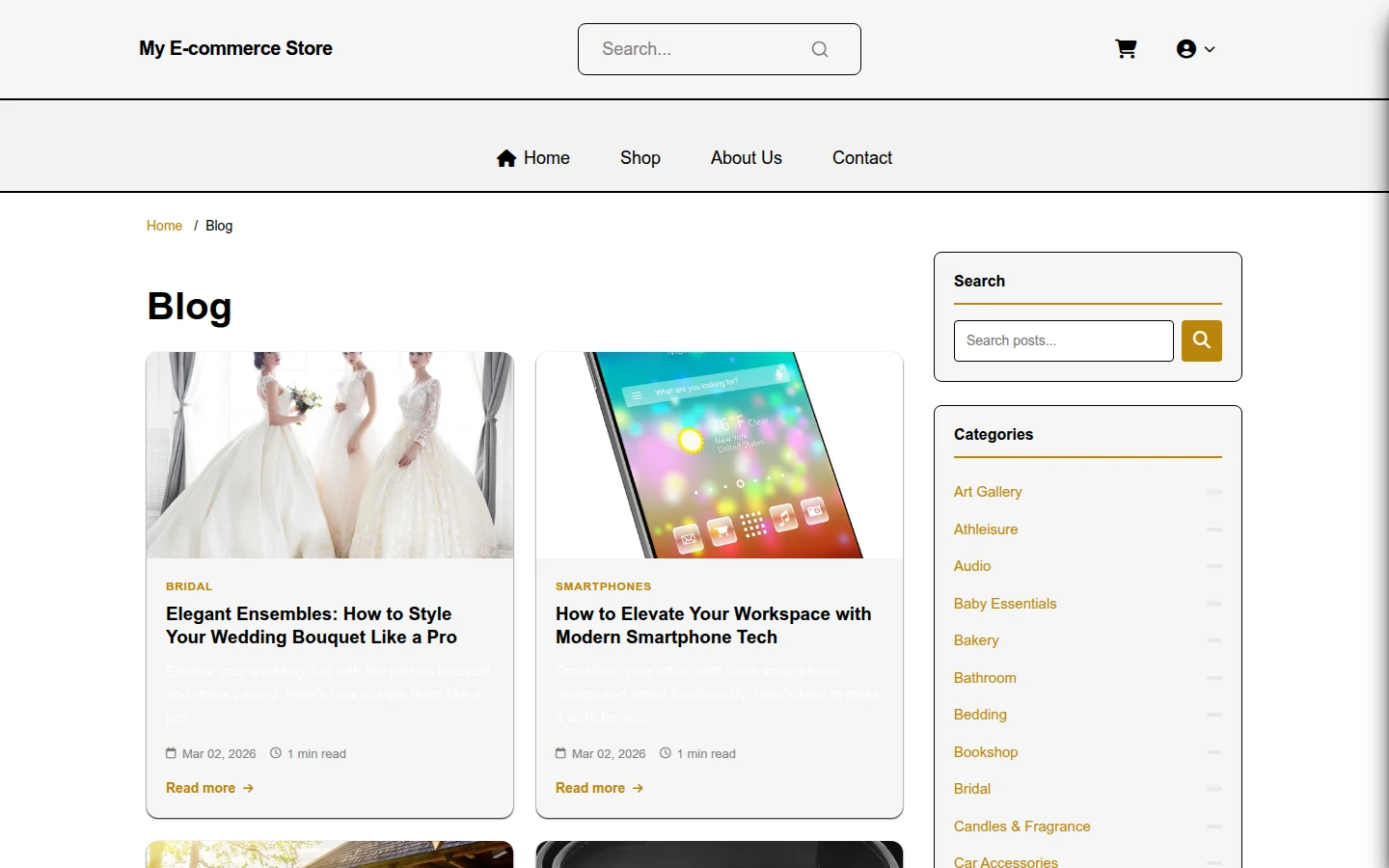Viewport: 1389px width, 868px height.
Task: Open the Elegant Ensembles post title
Action: click(312, 626)
